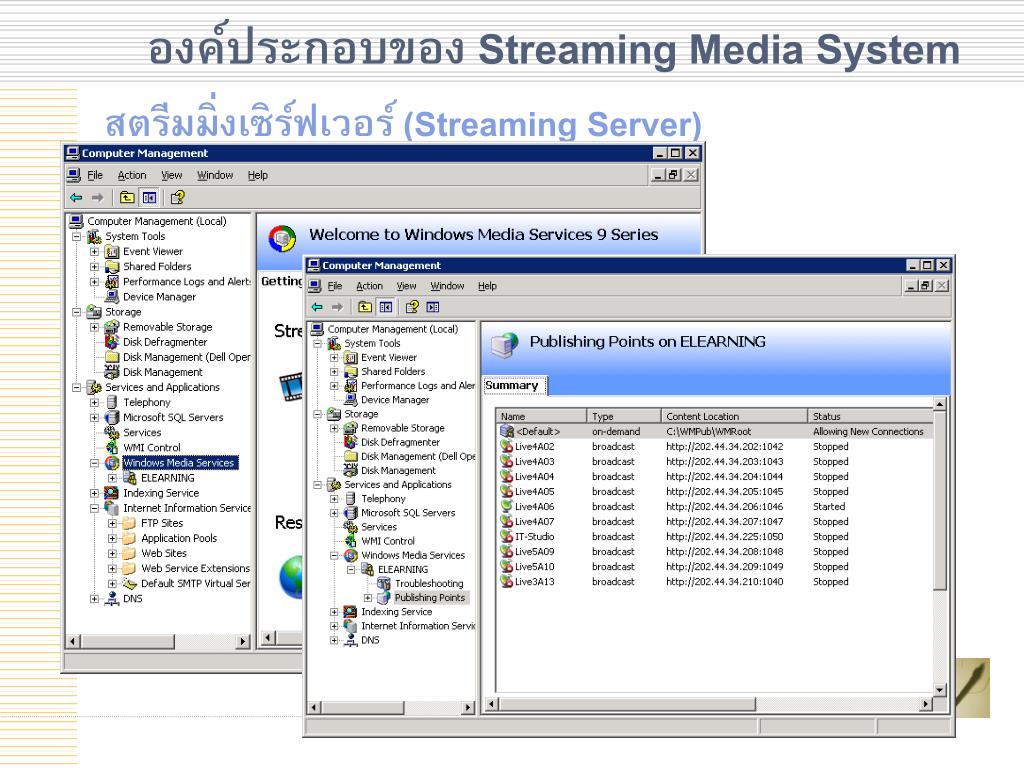Image resolution: width=1024 pixels, height=768 pixels.
Task: Select Windows Media Services in back window tree
Action: 178,462
